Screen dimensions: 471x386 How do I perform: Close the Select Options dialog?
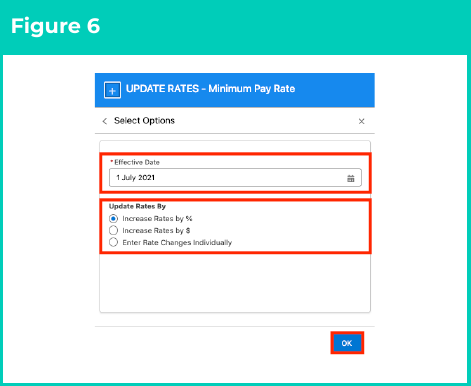pyautogui.click(x=361, y=121)
